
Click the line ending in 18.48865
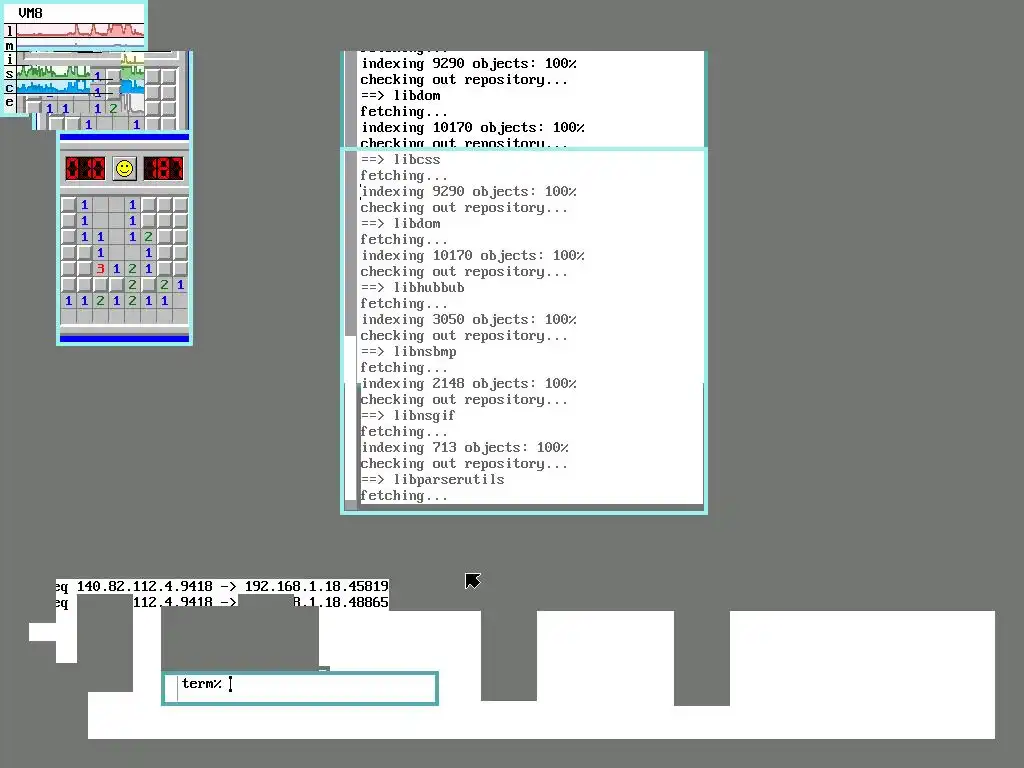pyautogui.click(x=222, y=601)
